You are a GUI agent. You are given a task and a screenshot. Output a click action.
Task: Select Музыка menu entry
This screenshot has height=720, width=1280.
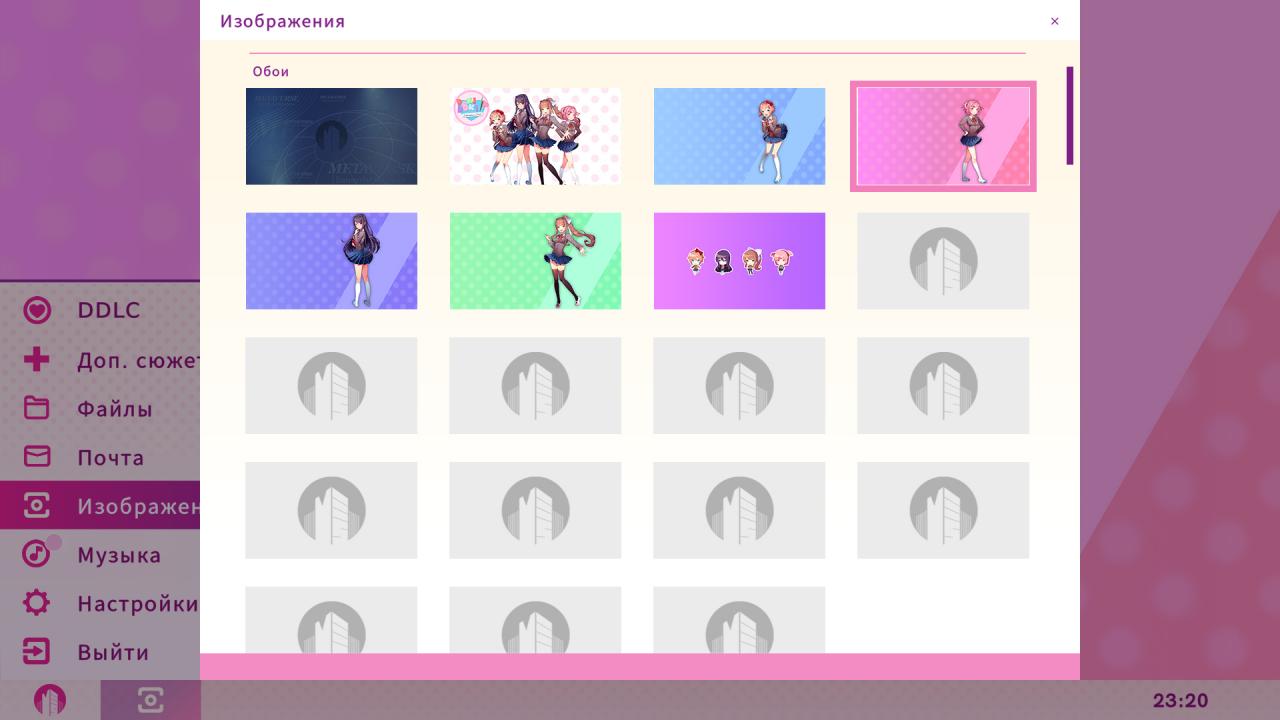[x=100, y=554]
